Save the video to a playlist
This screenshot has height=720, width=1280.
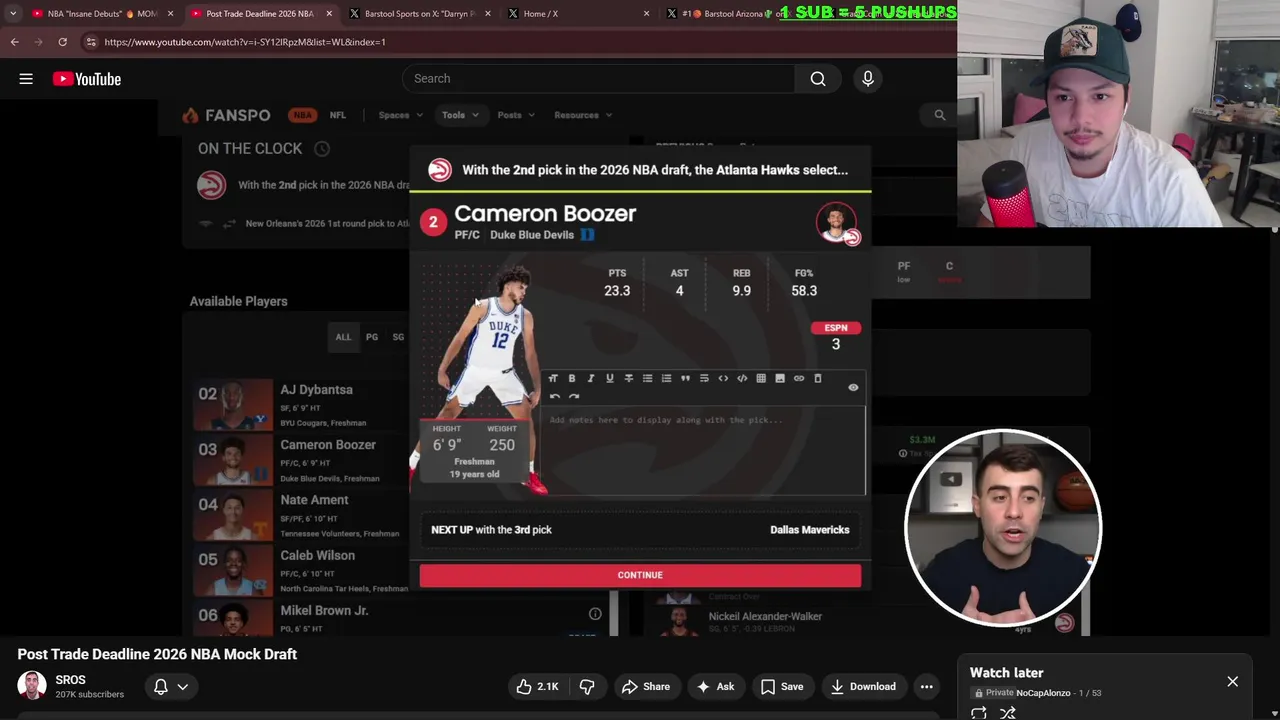tap(782, 686)
